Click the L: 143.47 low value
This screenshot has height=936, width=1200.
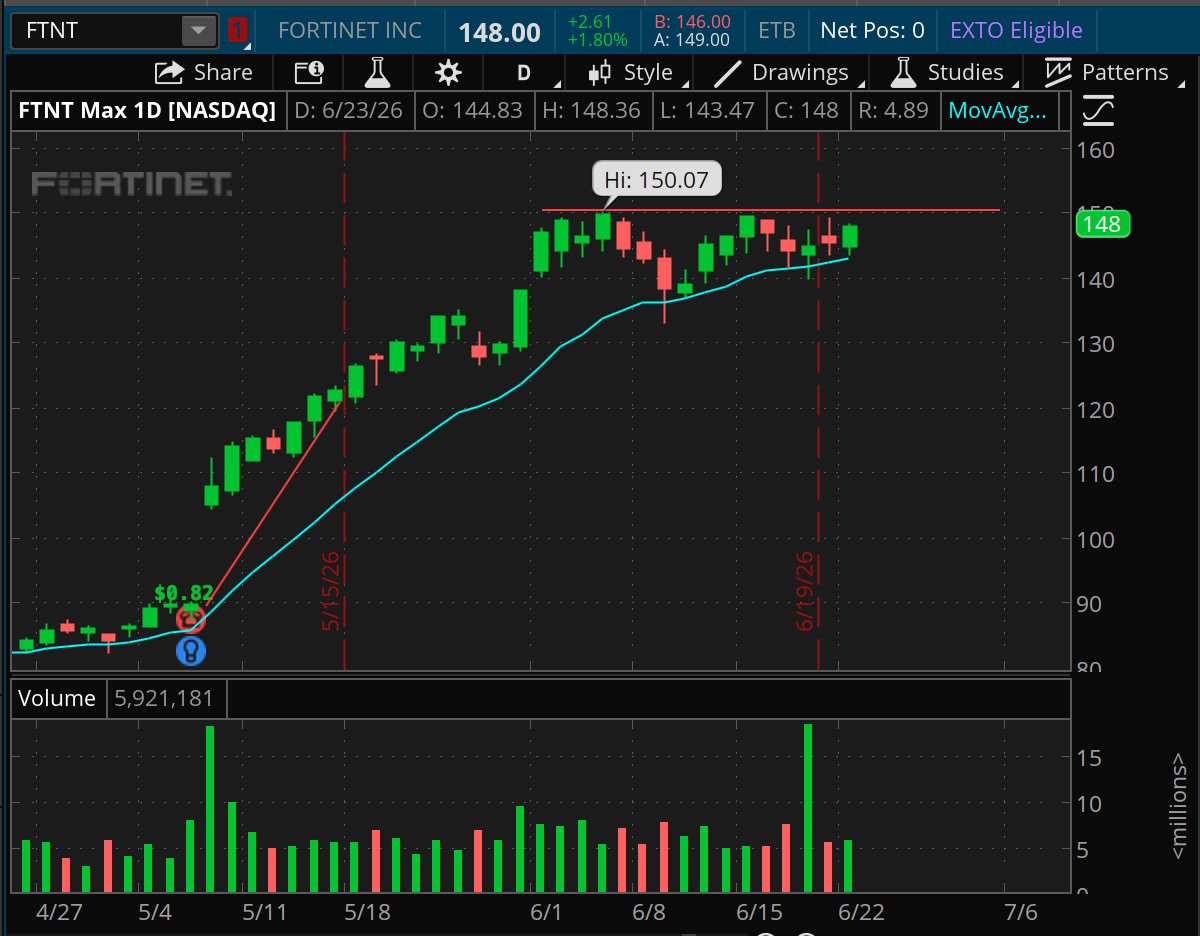point(708,110)
